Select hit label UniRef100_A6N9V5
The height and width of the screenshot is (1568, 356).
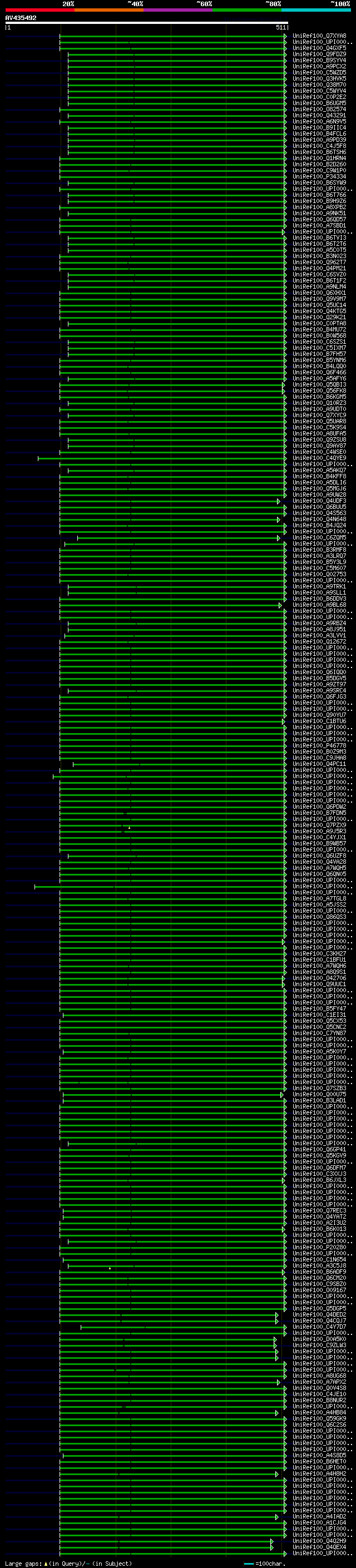319,122
